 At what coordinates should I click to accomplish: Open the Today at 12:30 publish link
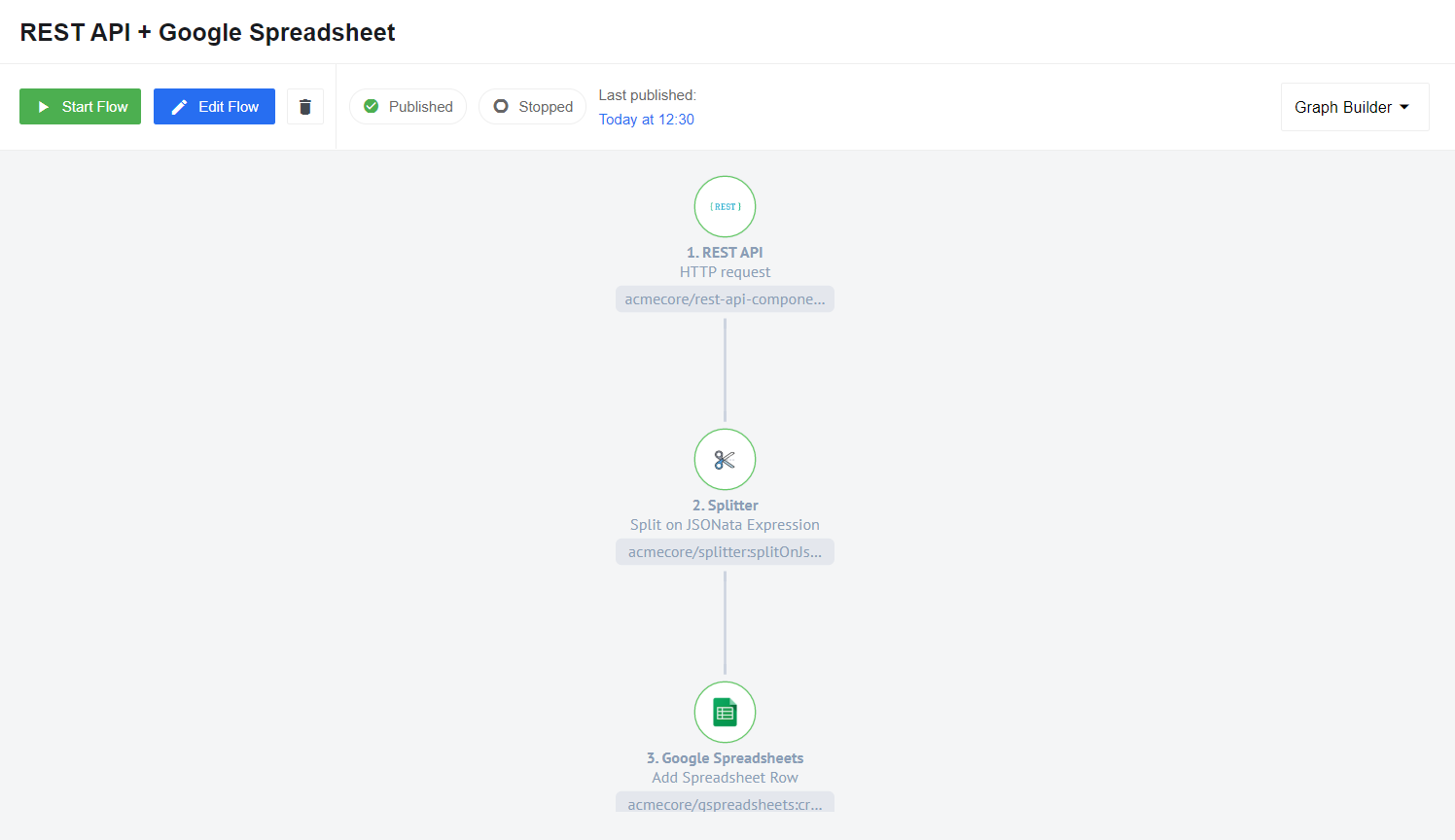click(647, 120)
